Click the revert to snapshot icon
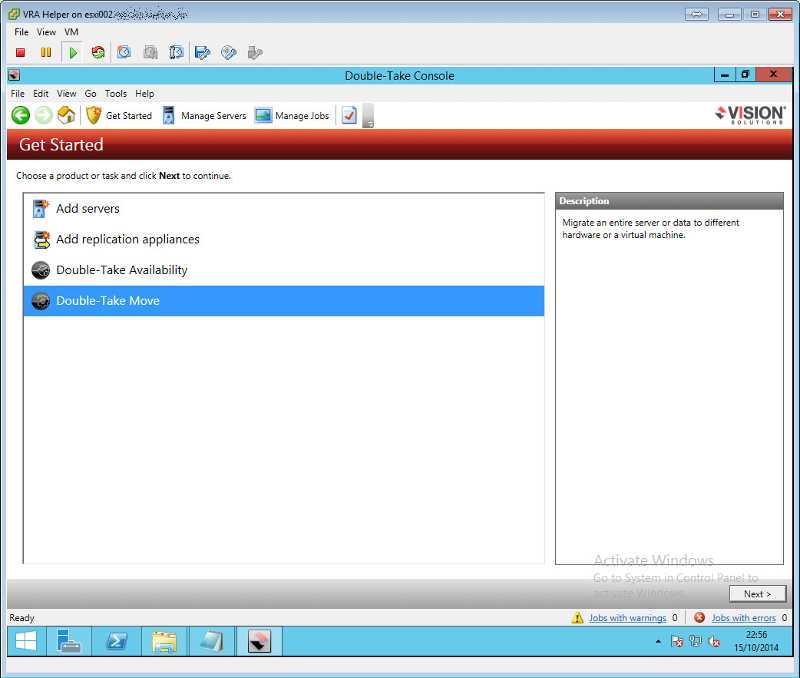The image size is (800, 678). coord(151,53)
